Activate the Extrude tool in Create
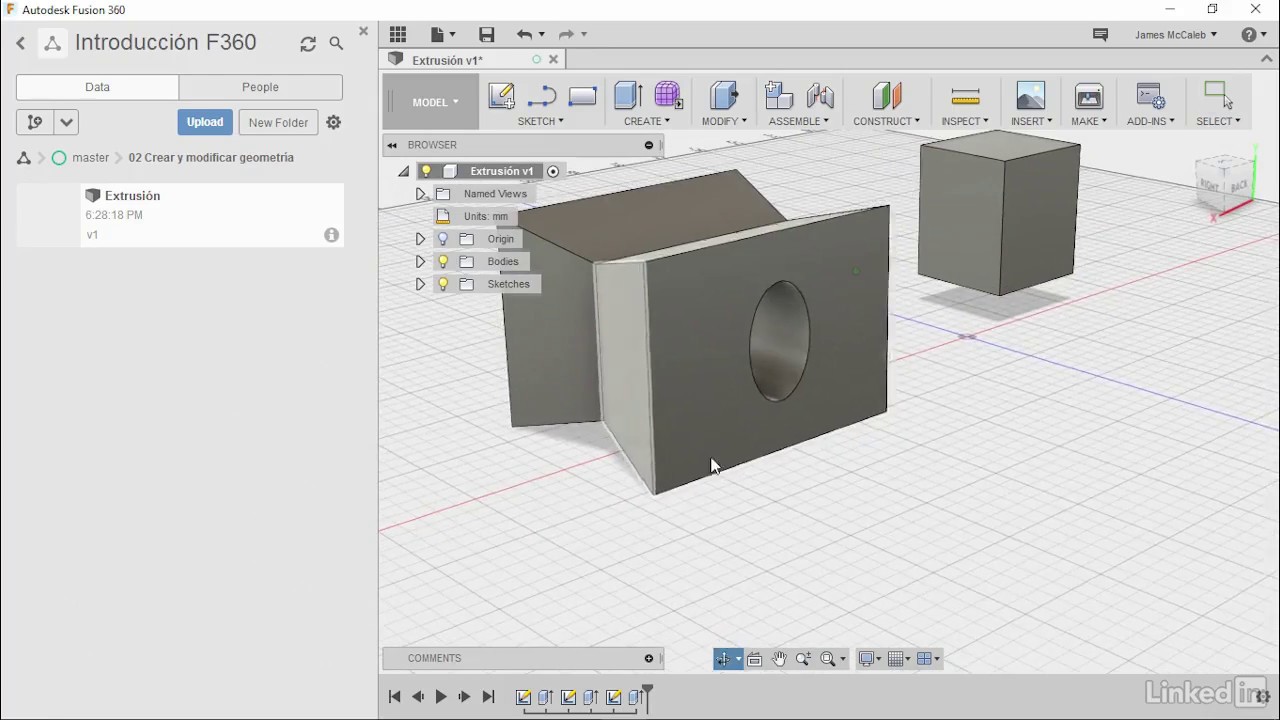1280x720 pixels. pyautogui.click(x=628, y=96)
